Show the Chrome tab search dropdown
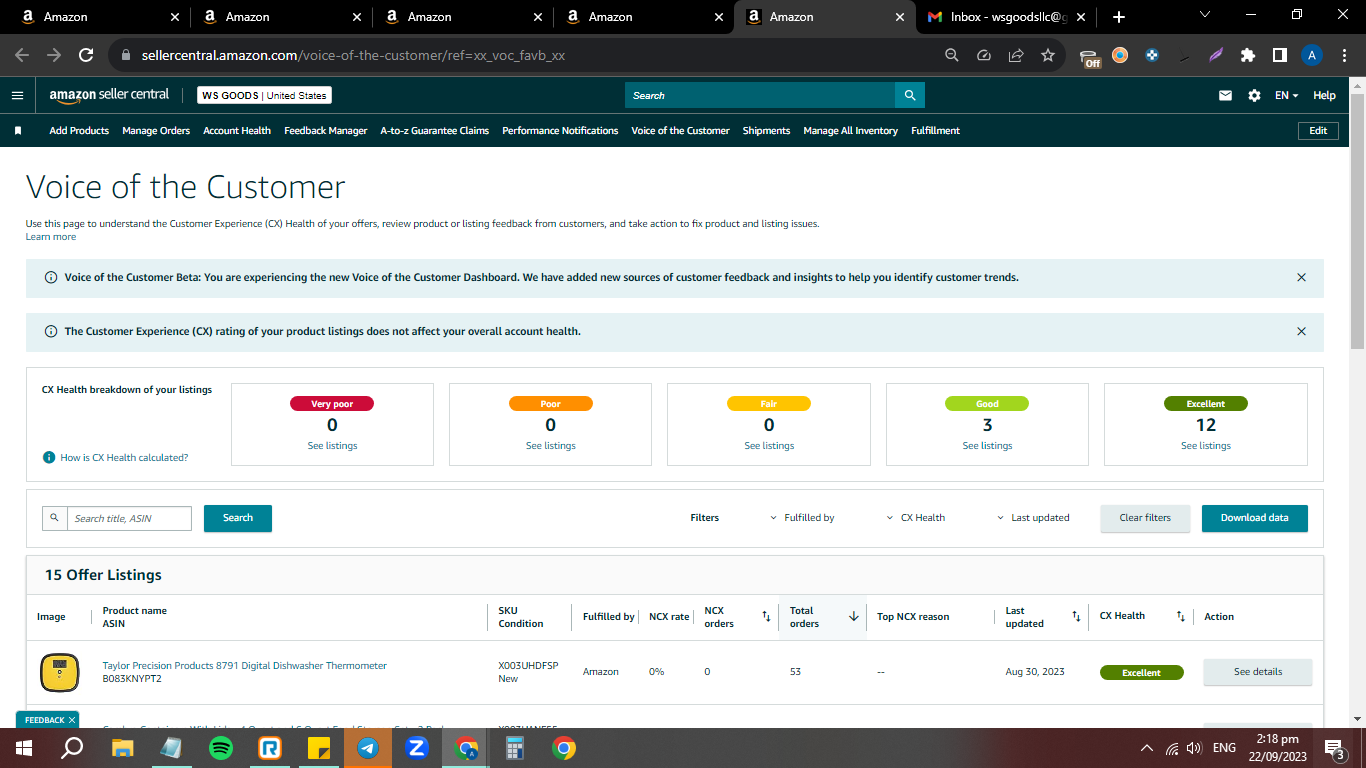1366x768 pixels. [x=1204, y=15]
